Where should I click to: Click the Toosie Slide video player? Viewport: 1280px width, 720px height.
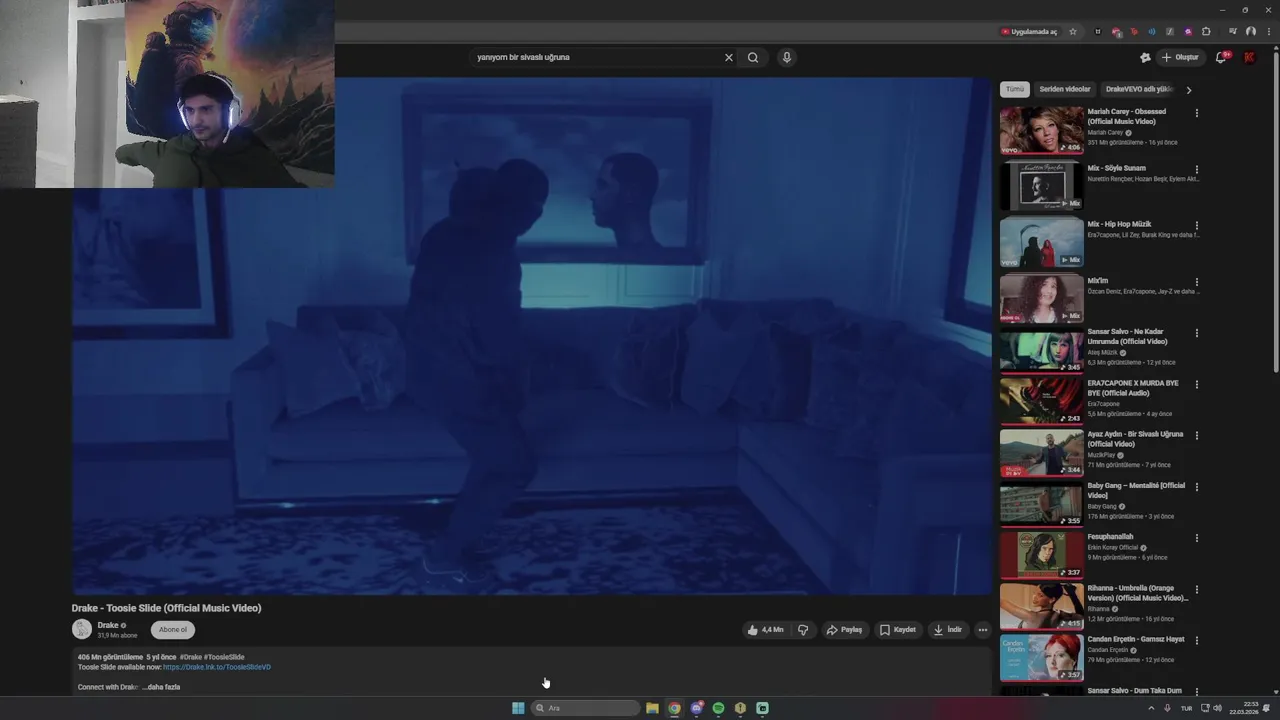(531, 337)
